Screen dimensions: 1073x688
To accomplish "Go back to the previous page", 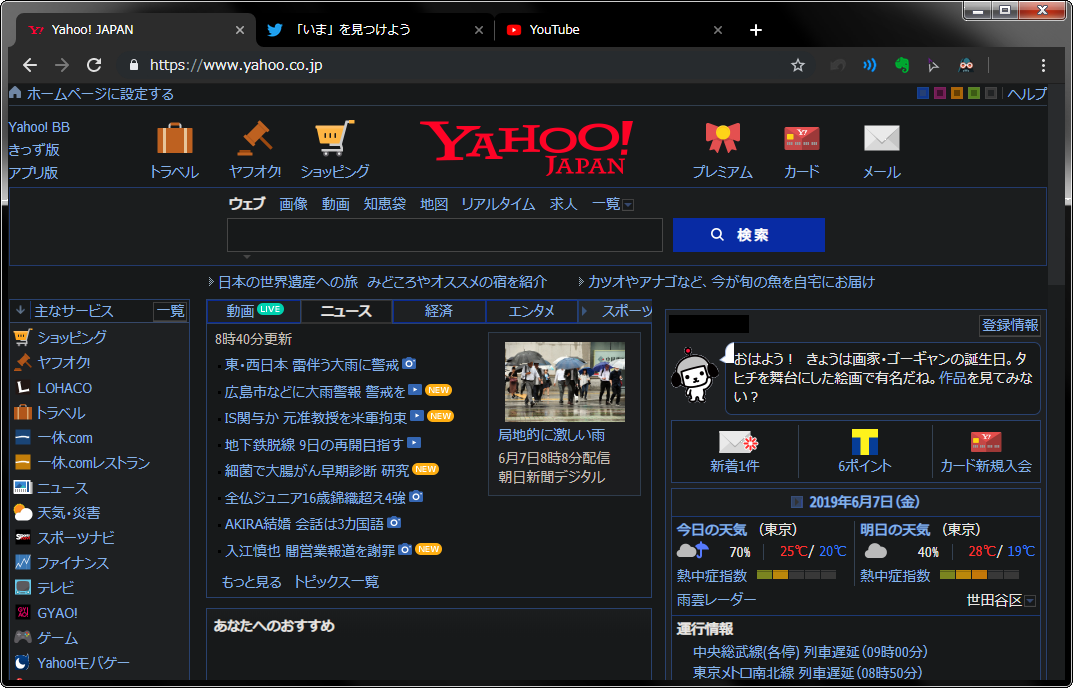I will pos(29,65).
